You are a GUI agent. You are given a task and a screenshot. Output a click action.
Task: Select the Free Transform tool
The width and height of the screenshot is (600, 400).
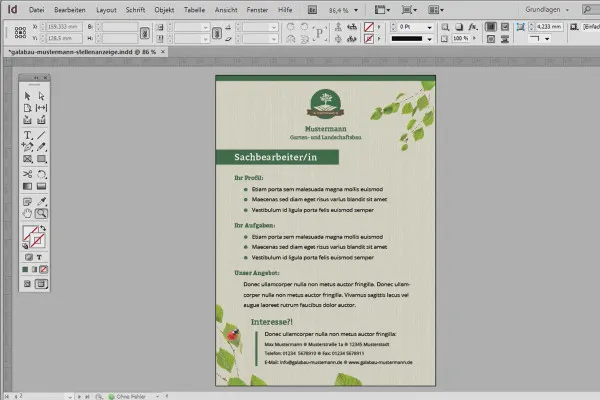pos(41,174)
